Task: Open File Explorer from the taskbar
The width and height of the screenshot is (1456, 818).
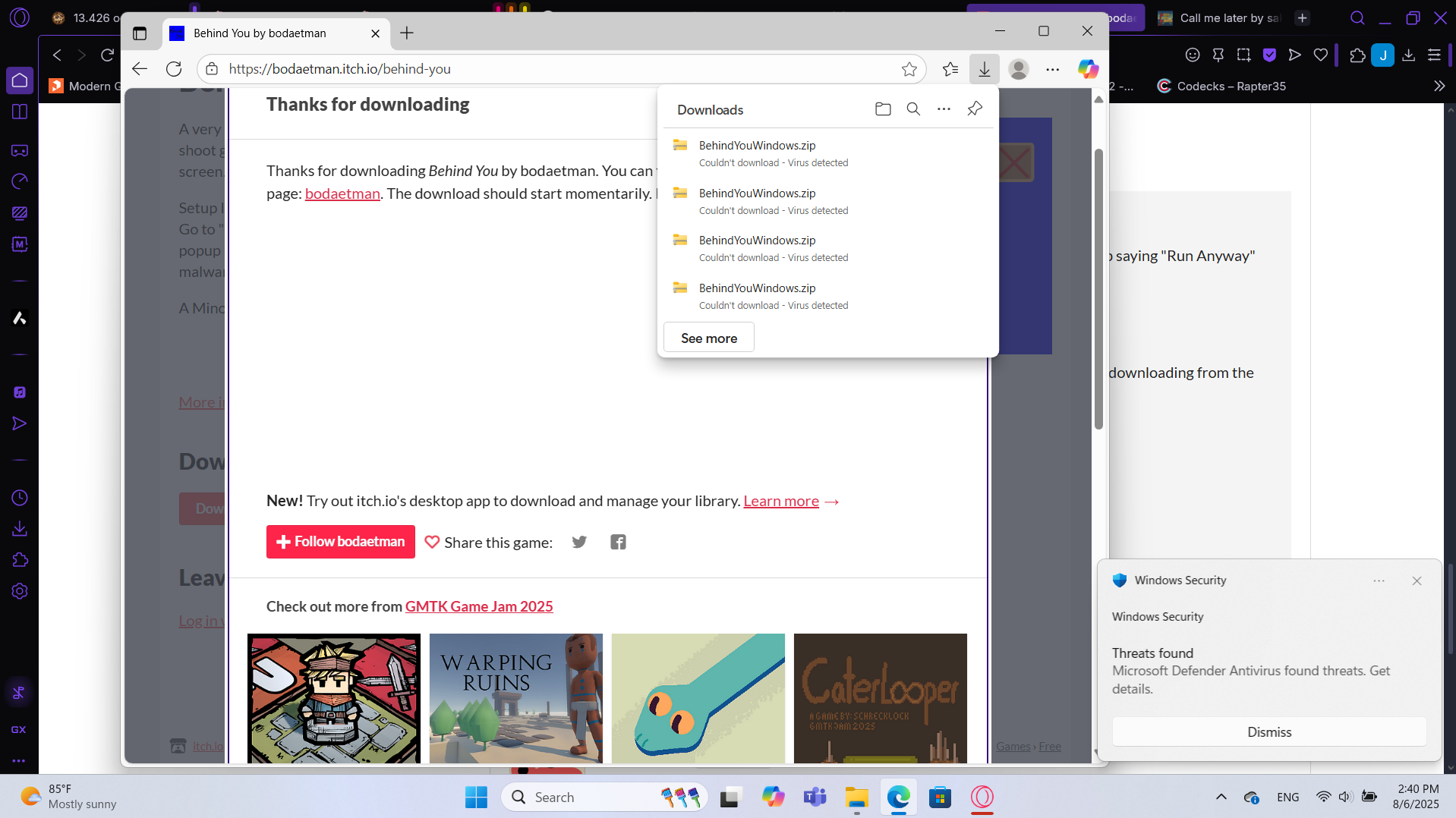Action: click(x=856, y=797)
